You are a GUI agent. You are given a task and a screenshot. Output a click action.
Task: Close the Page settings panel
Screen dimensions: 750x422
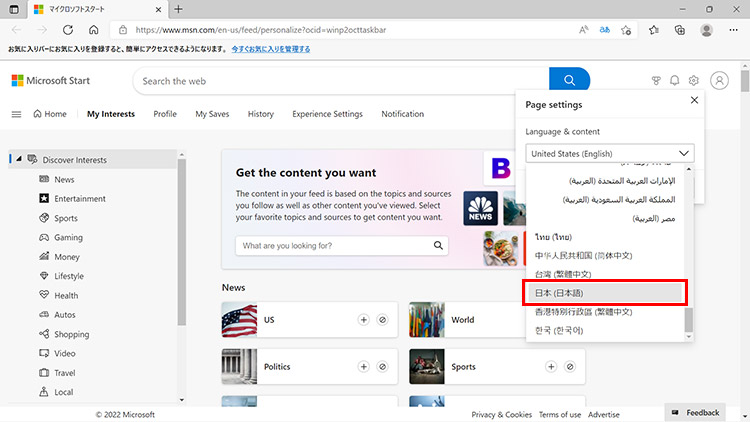click(x=695, y=101)
